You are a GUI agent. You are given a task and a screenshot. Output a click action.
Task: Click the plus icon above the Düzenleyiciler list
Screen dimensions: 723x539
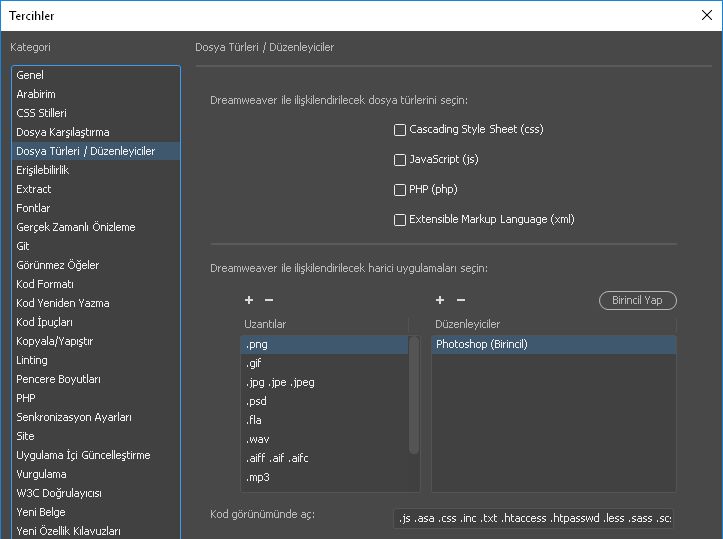pyautogui.click(x=440, y=300)
